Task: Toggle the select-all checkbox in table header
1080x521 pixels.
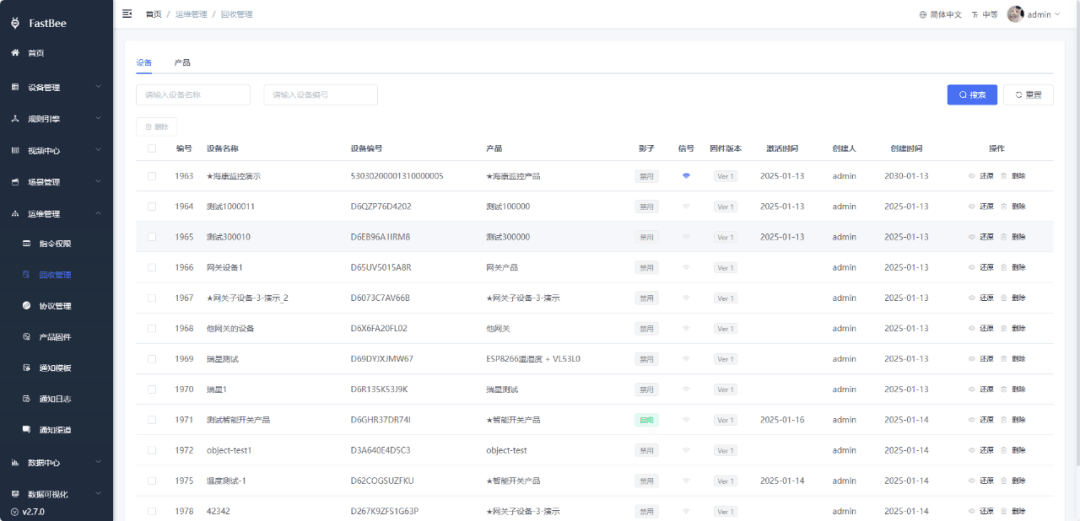Action: click(x=152, y=148)
